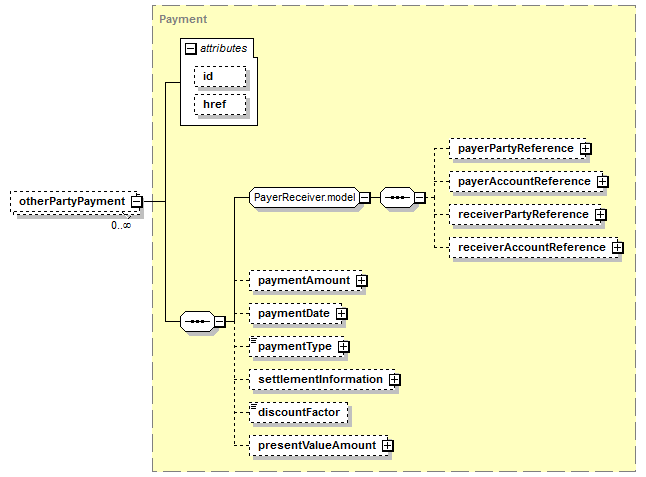Select the discountFactor element
The height and width of the screenshot is (477, 646).
[x=299, y=412]
